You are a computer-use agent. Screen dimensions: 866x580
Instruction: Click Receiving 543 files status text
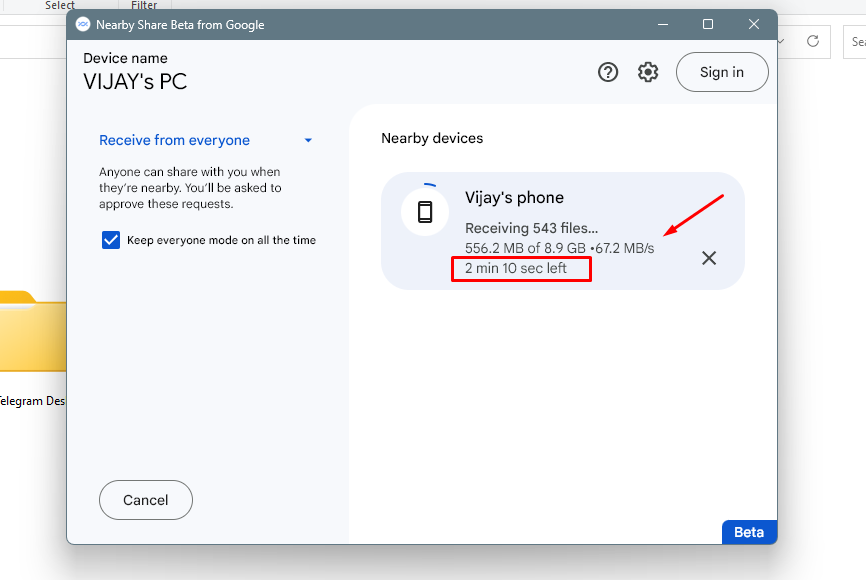tap(531, 228)
